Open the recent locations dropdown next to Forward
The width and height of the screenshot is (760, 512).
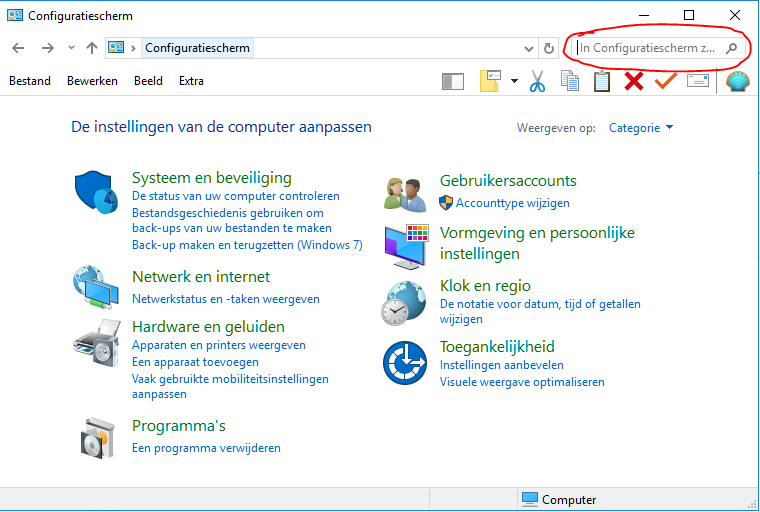[x=71, y=48]
